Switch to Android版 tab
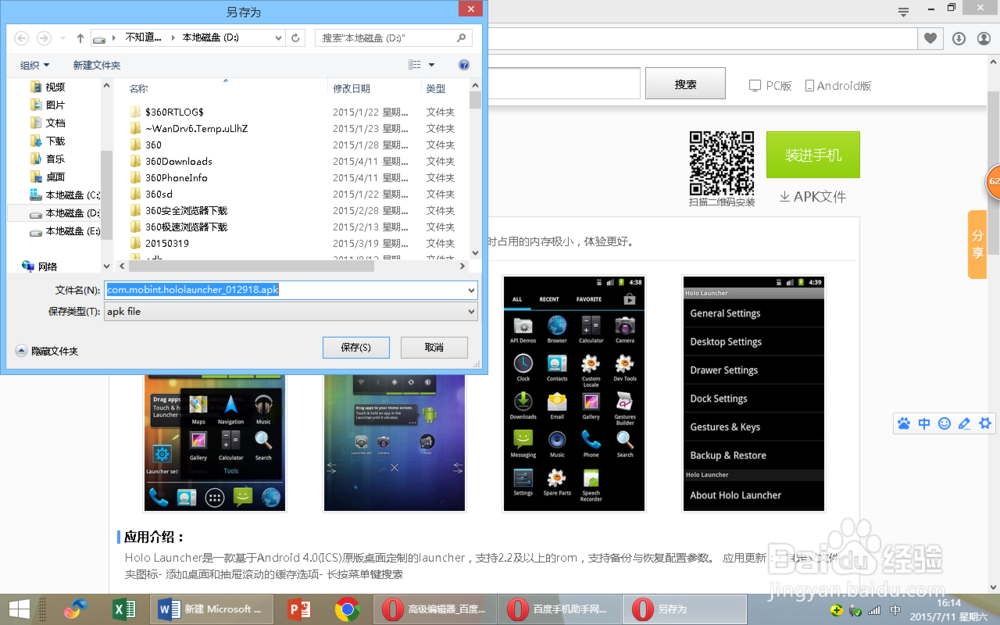The width and height of the screenshot is (1000, 625). click(x=838, y=85)
